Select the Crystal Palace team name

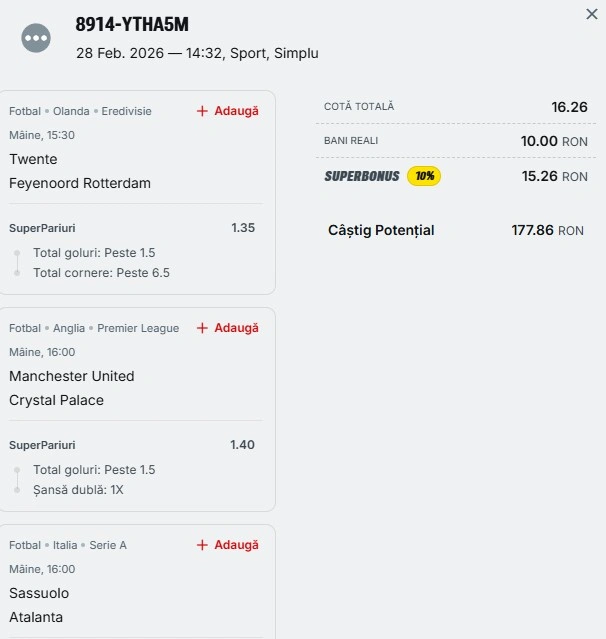(56, 400)
